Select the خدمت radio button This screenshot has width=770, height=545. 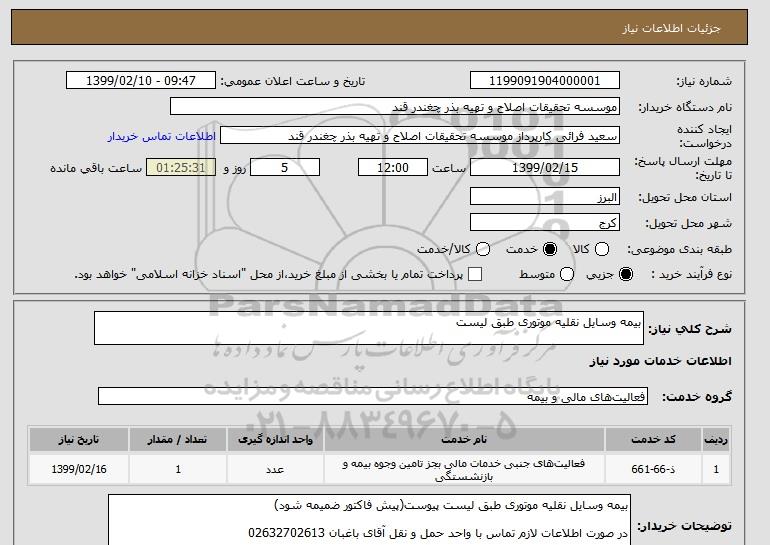coord(550,249)
